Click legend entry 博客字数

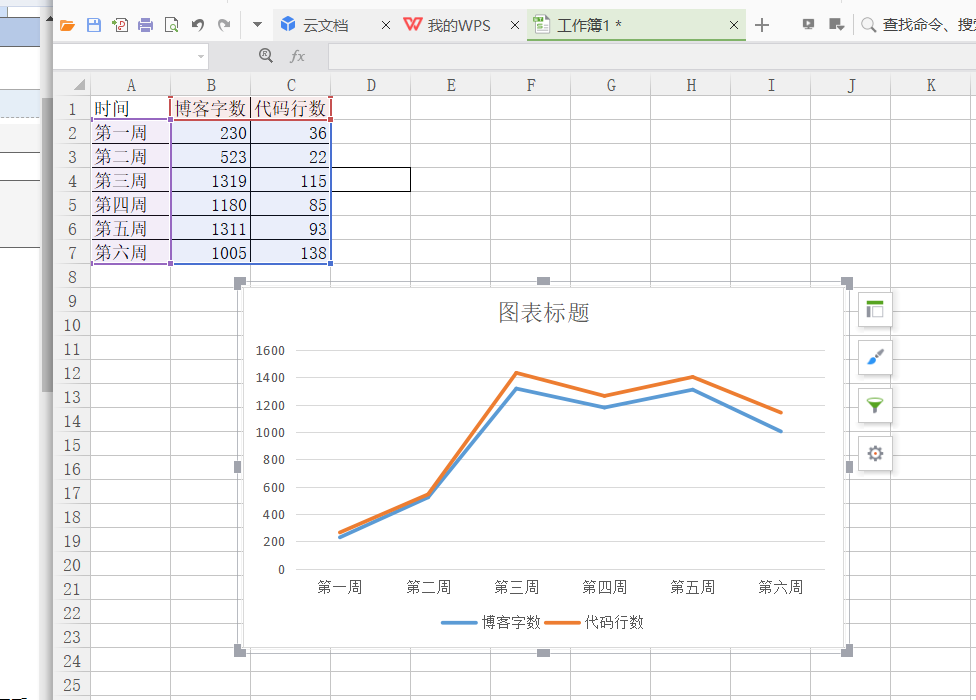[491, 622]
